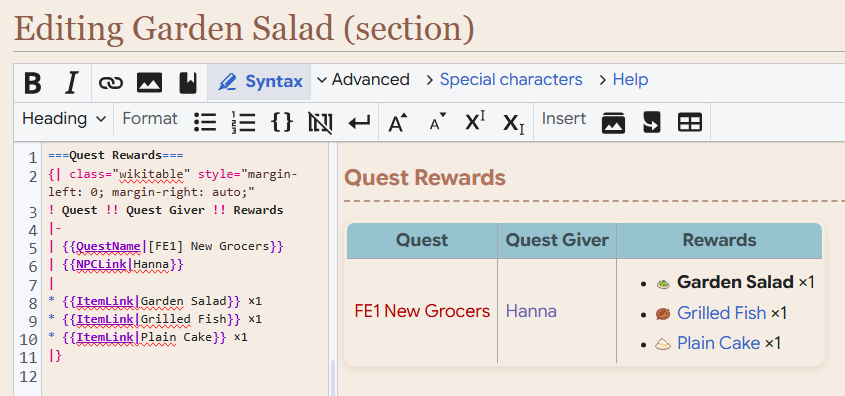
Task: Click the embedded file image icon
Action: [x=149, y=82]
